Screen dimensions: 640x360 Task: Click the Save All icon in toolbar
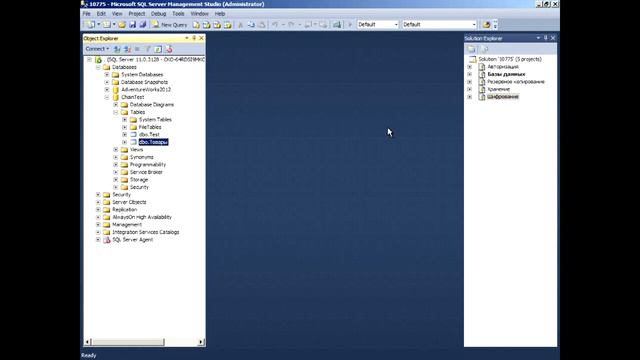coord(142,25)
